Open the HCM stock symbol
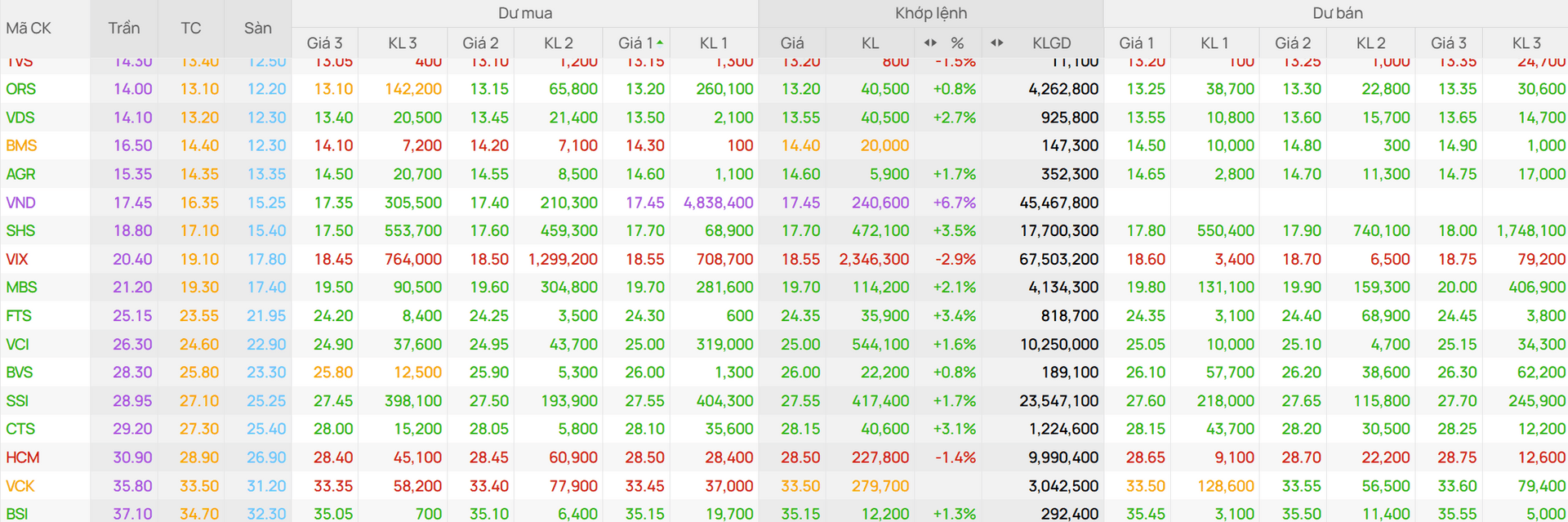 23,457
